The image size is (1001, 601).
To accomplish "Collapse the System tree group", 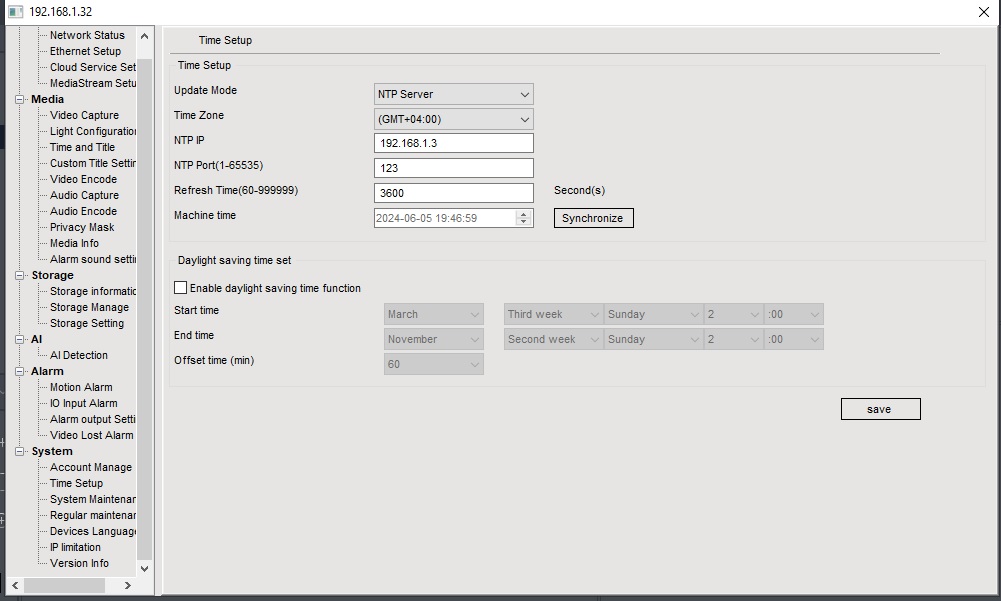I will (x=20, y=452).
